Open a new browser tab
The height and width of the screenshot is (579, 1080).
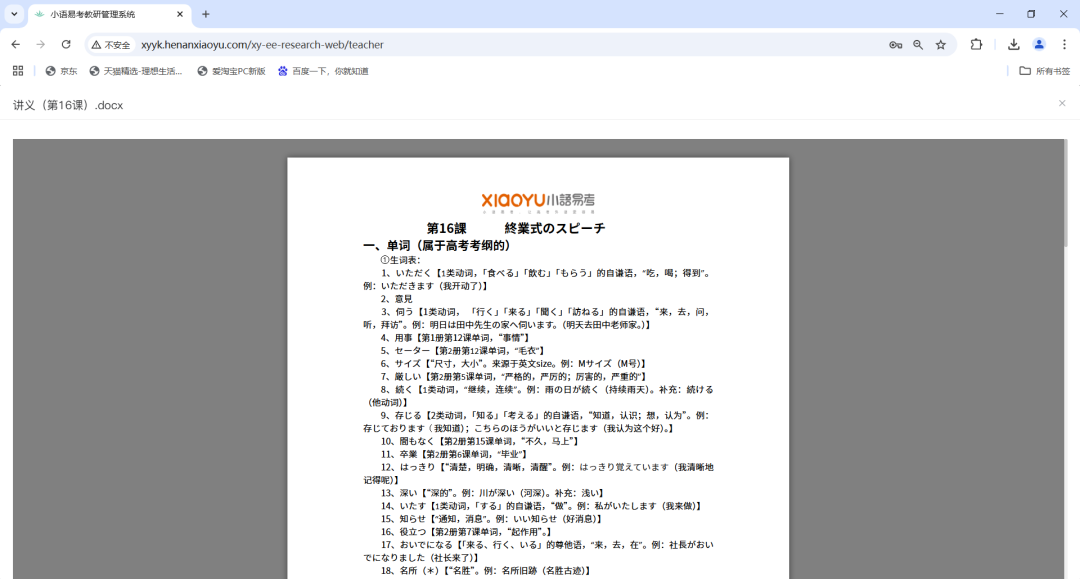[205, 14]
